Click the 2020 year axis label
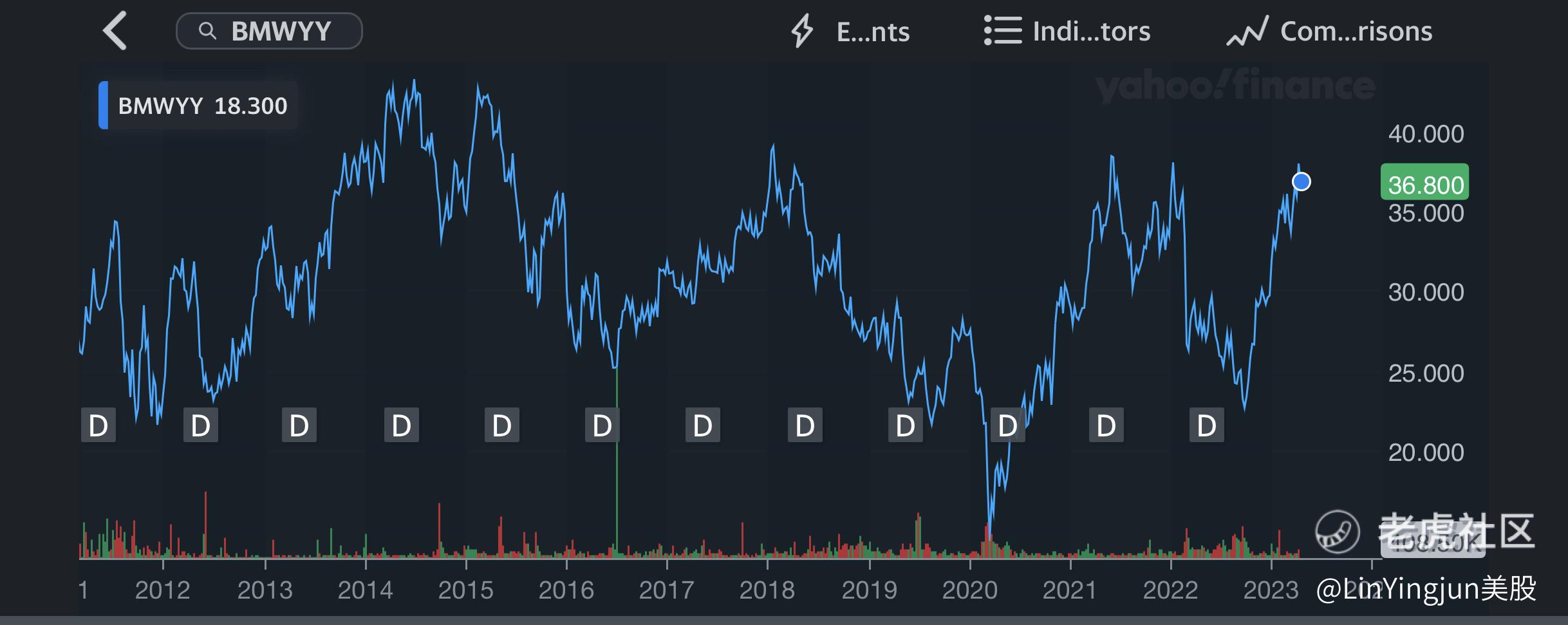This screenshot has width=1568, height=625. tap(969, 590)
